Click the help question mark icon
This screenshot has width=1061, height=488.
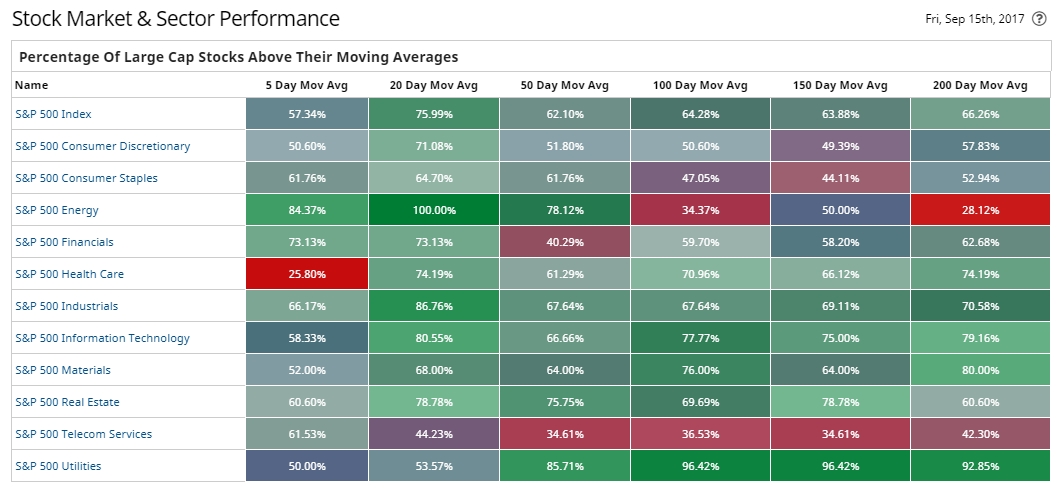coord(1039,19)
